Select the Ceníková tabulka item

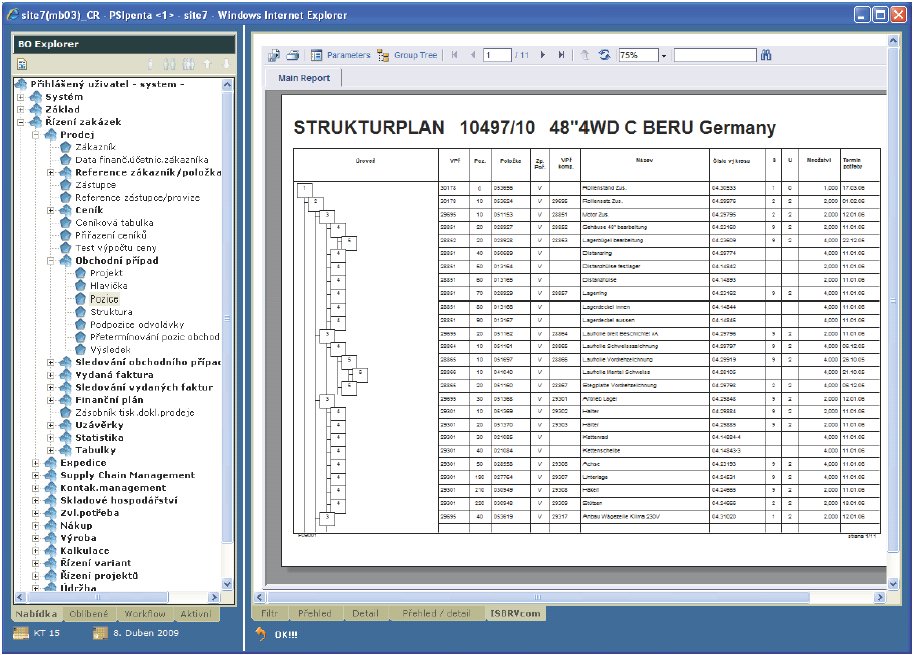click(x=114, y=223)
